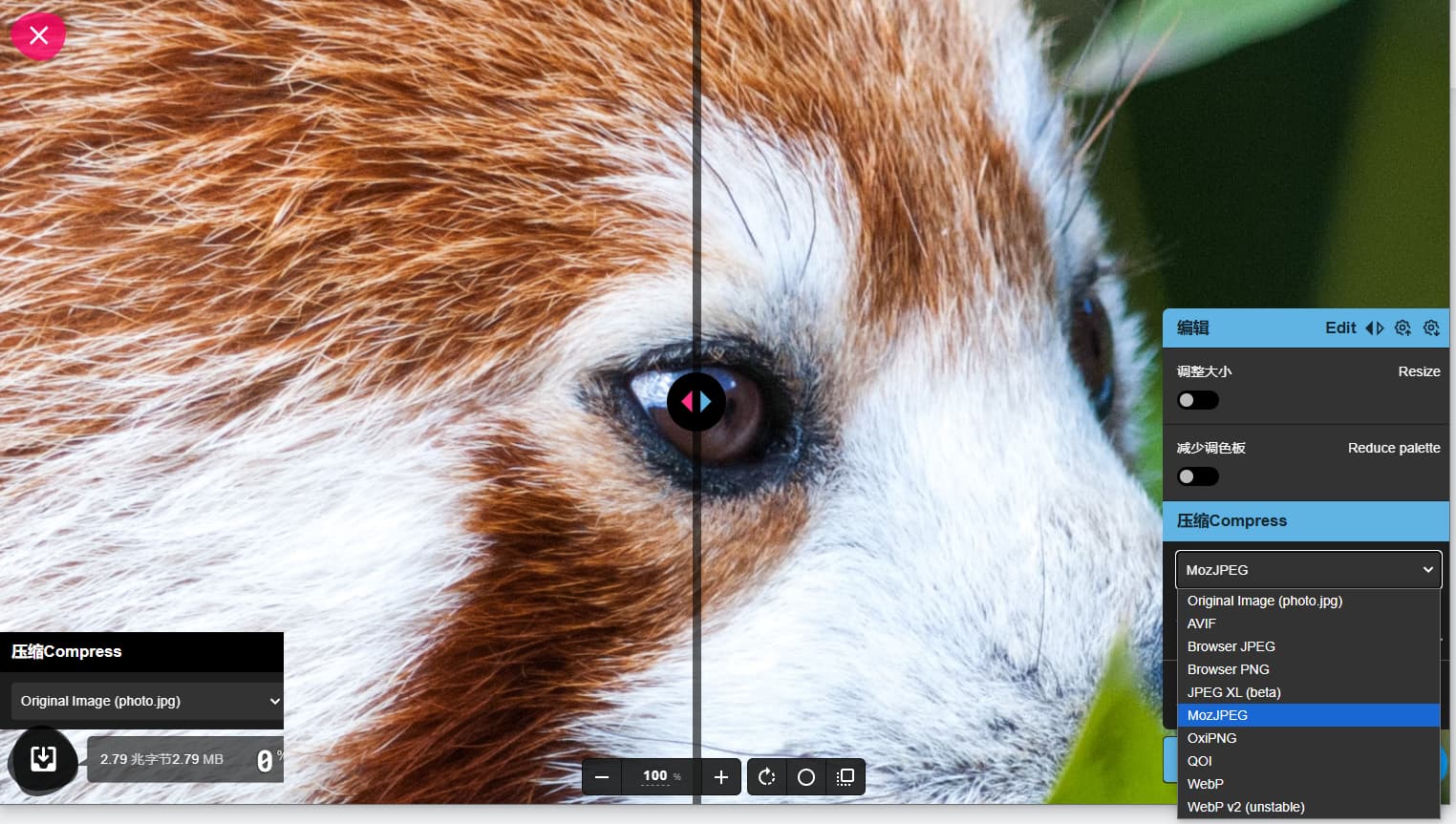The height and width of the screenshot is (824, 1456).
Task: Select OxiPNG from the format list
Action: 1212,738
